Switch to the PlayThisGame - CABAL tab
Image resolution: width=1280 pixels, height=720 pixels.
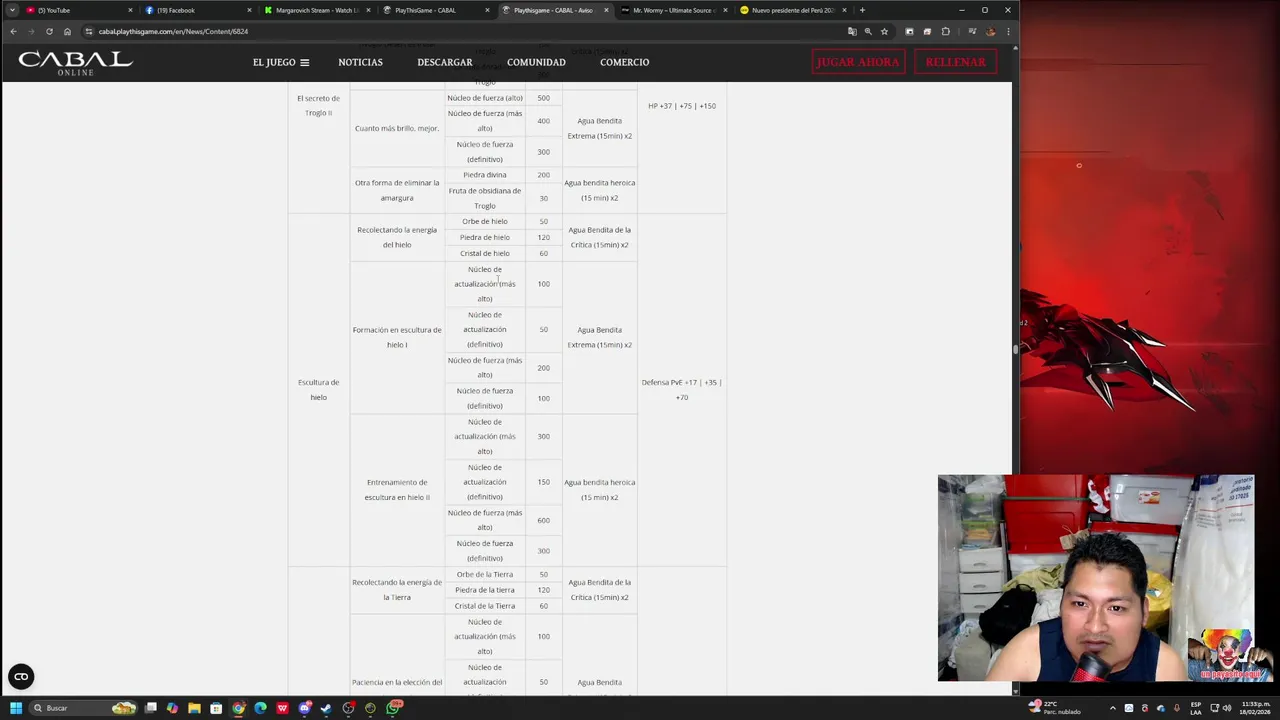coord(435,10)
